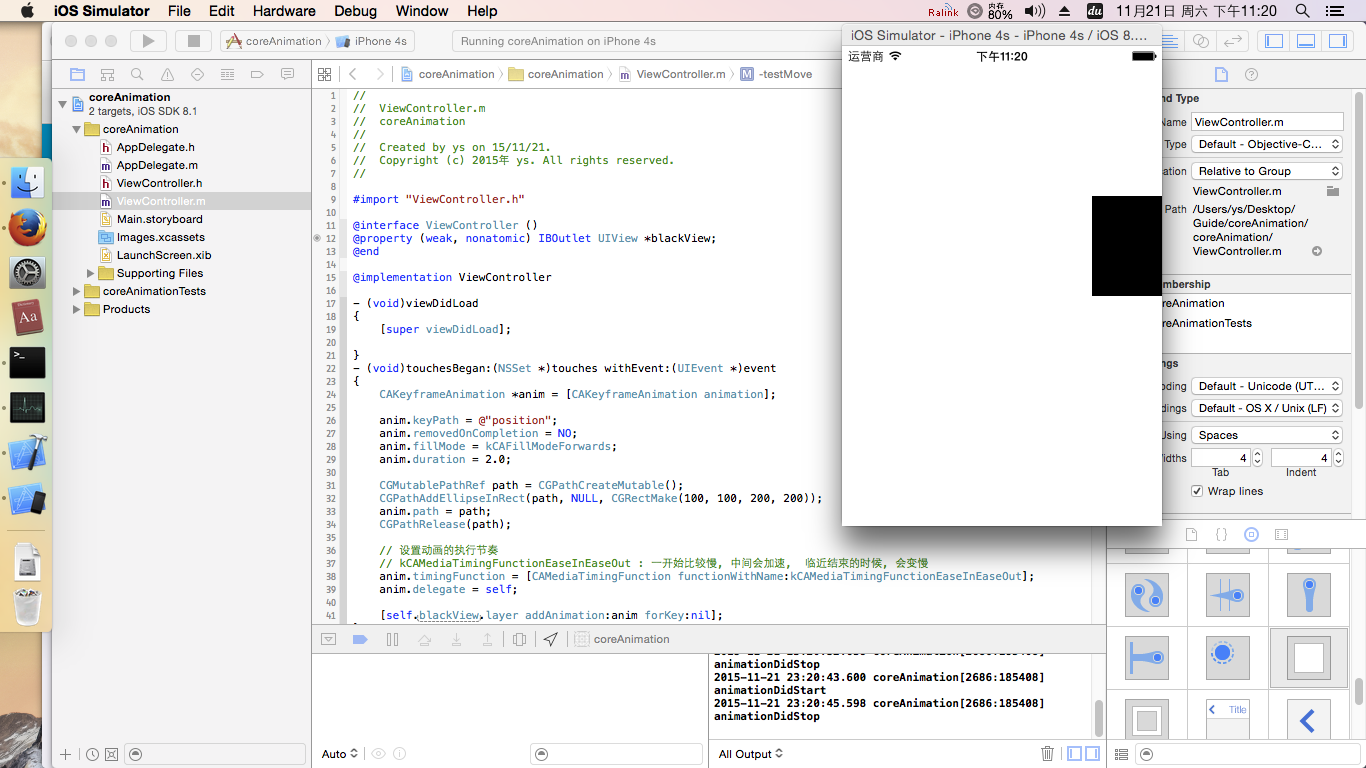The width and height of the screenshot is (1366, 768).
Task: Show the variables view pane toggle
Action: coord(1074,754)
